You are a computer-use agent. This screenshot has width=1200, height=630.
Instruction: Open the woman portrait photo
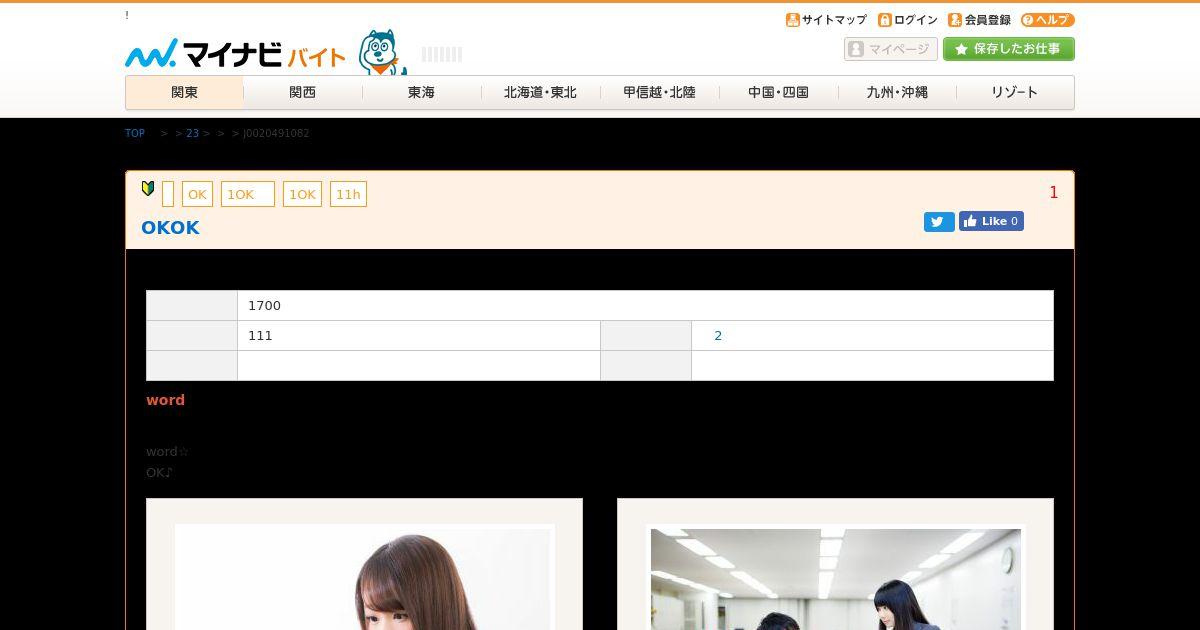coord(364,577)
